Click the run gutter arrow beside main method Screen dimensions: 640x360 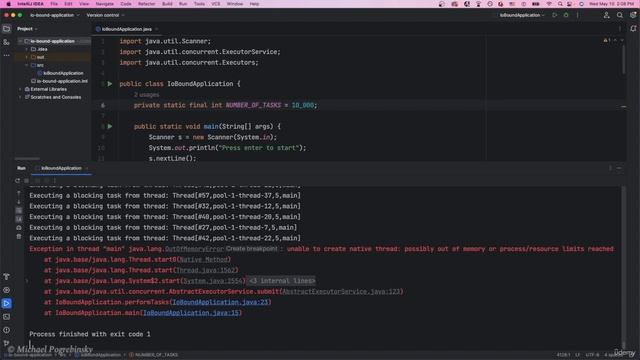pyautogui.click(x=110, y=127)
